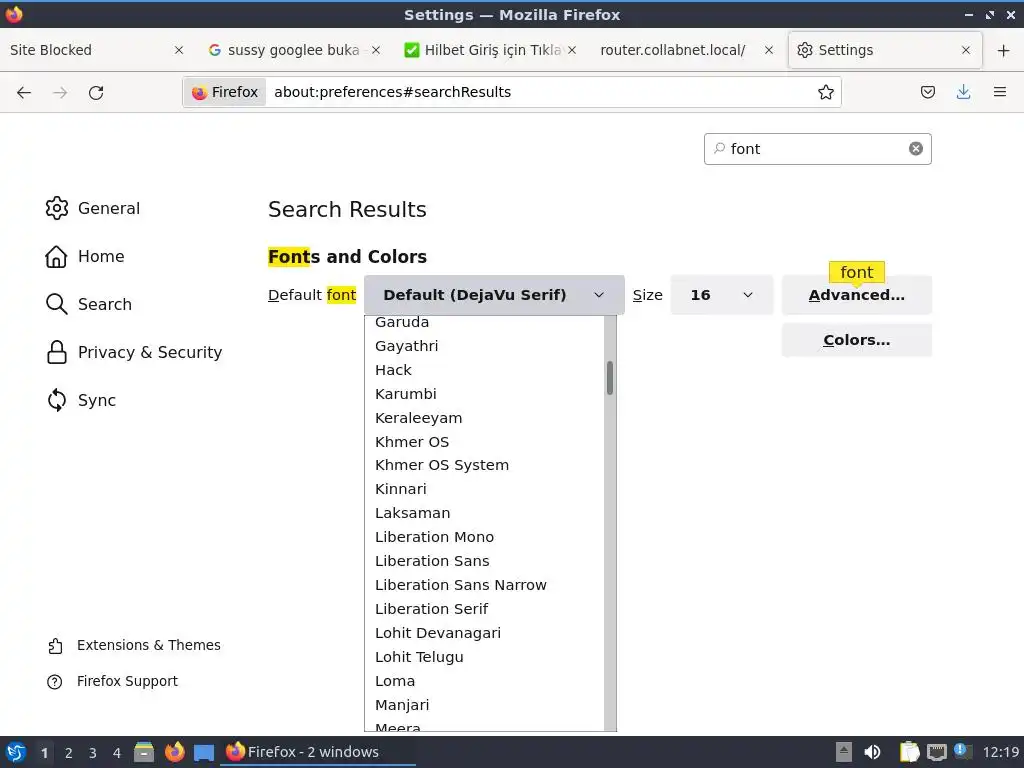Screen dimensions: 1024x768
Task: Open the network tray icon
Action: [x=936, y=752]
